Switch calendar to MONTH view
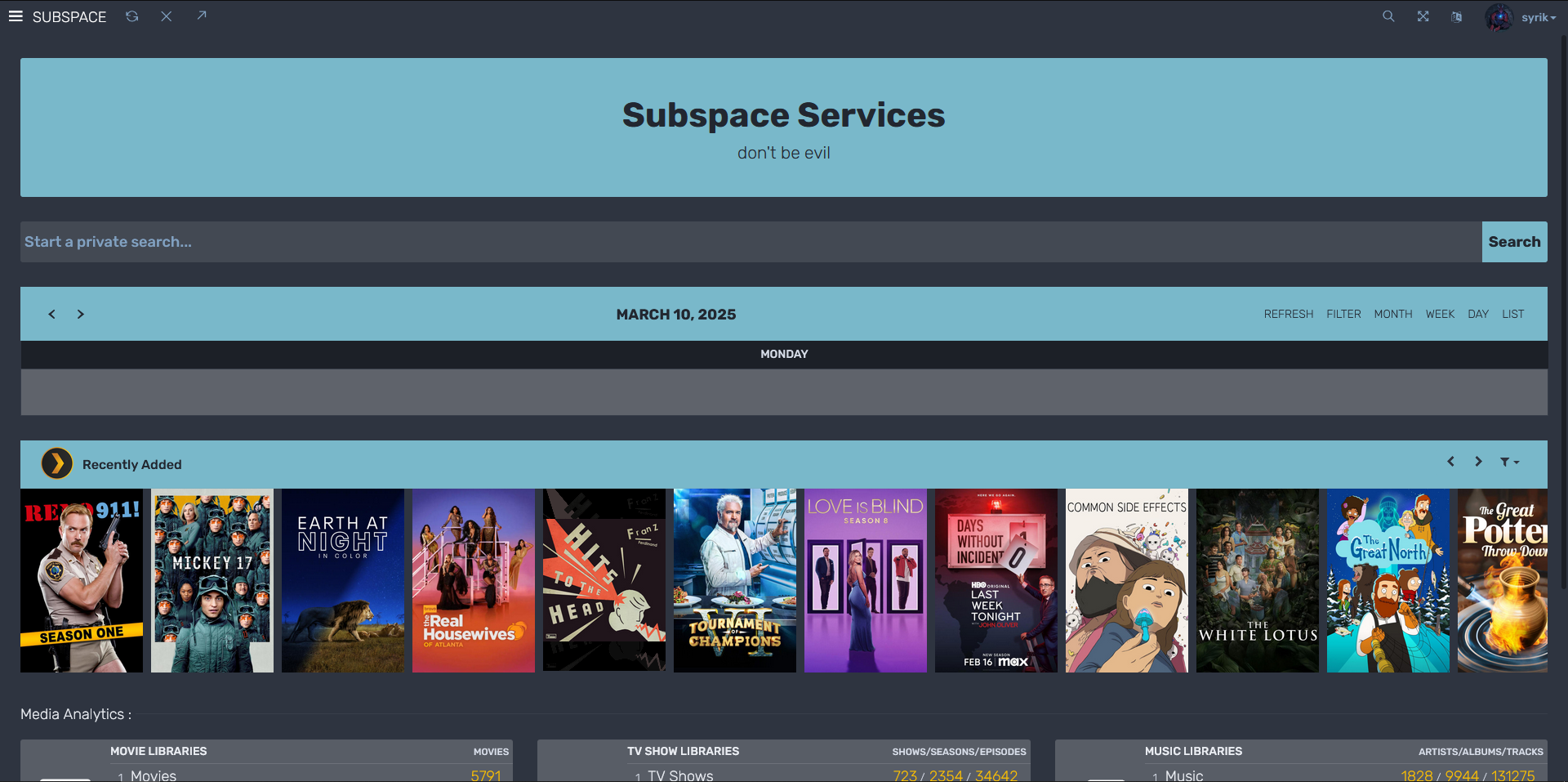This screenshot has height=782, width=1568. 1392,314
